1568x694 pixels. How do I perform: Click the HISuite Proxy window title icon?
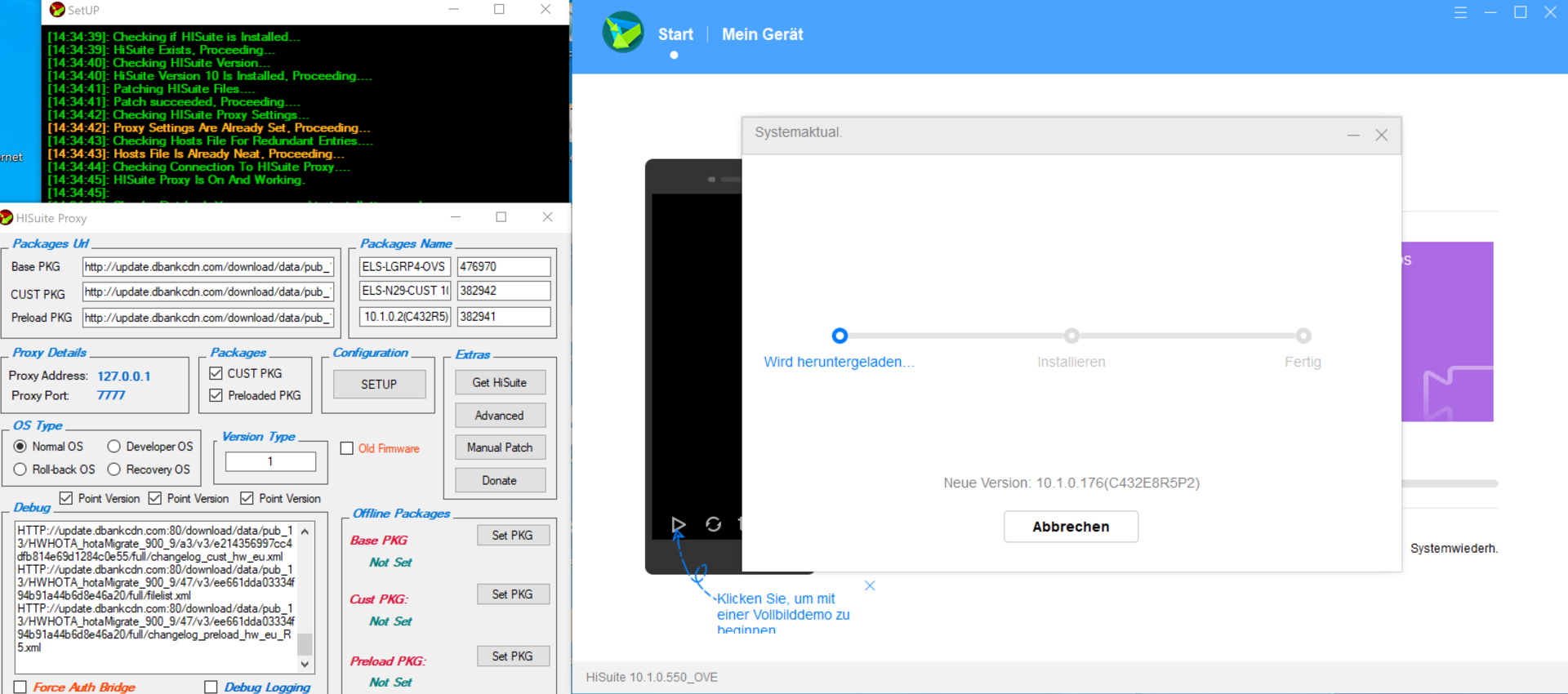point(7,217)
